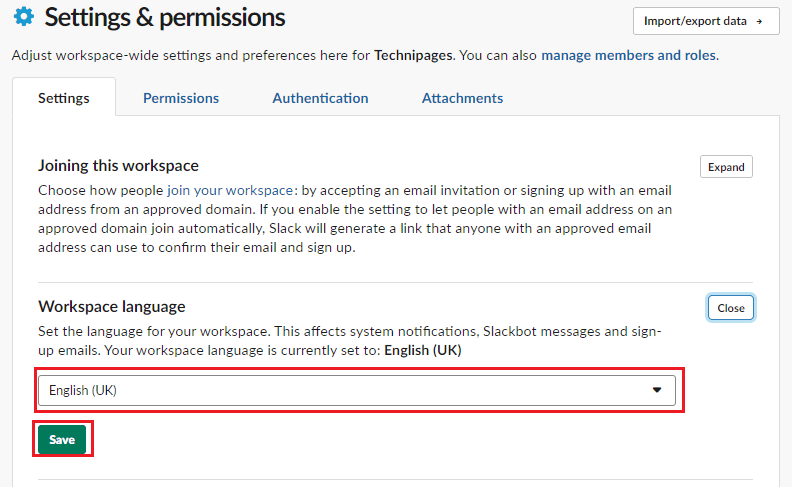The height and width of the screenshot is (487, 792).
Task: Click the bold Technipages workspace name
Action: (414, 55)
